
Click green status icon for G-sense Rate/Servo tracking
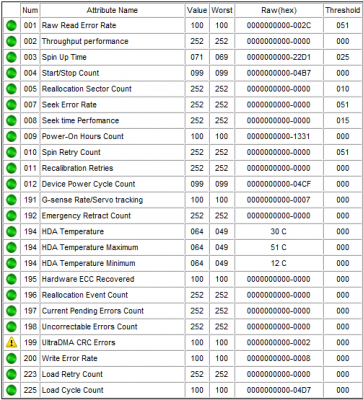pyautogui.click(x=11, y=200)
